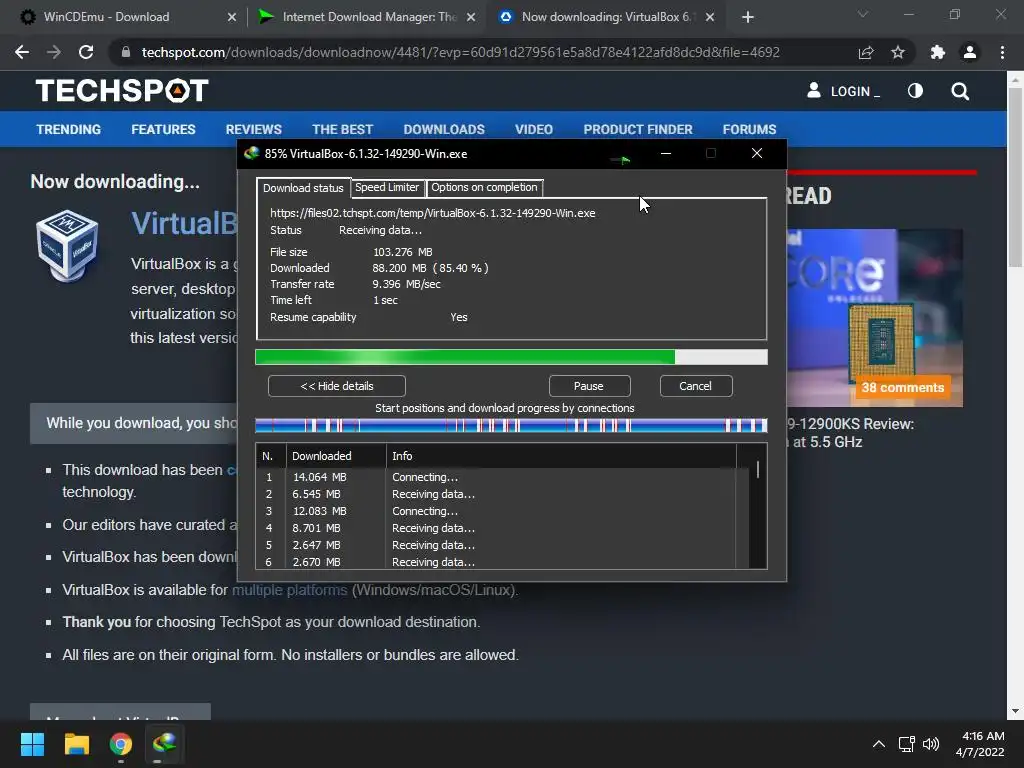Open TechSpot site search magnifier
1024x768 pixels.
960,91
